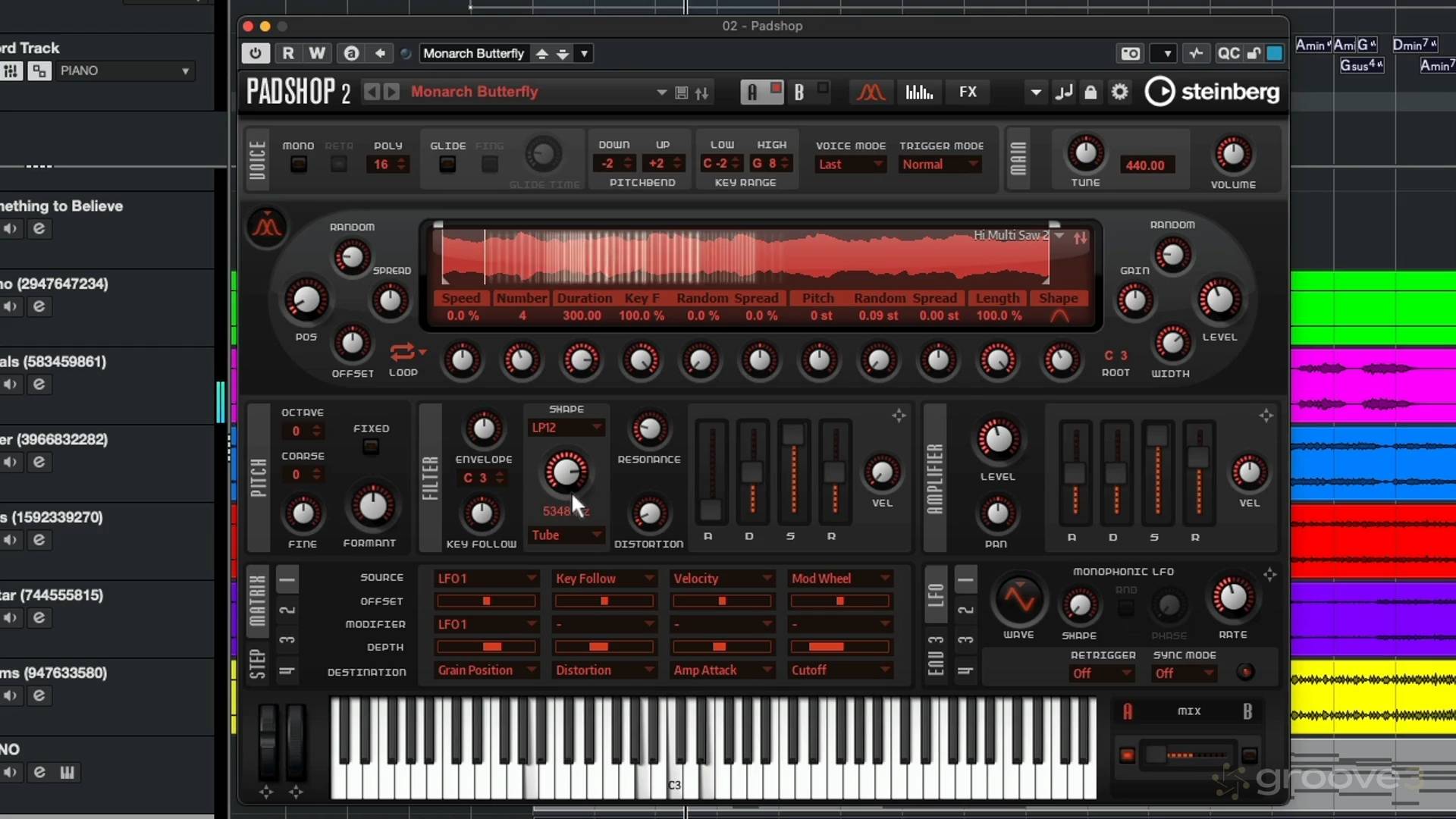Open the Voice Mode dropdown showing Last
This screenshot has height=819, width=1456.
[850, 165]
